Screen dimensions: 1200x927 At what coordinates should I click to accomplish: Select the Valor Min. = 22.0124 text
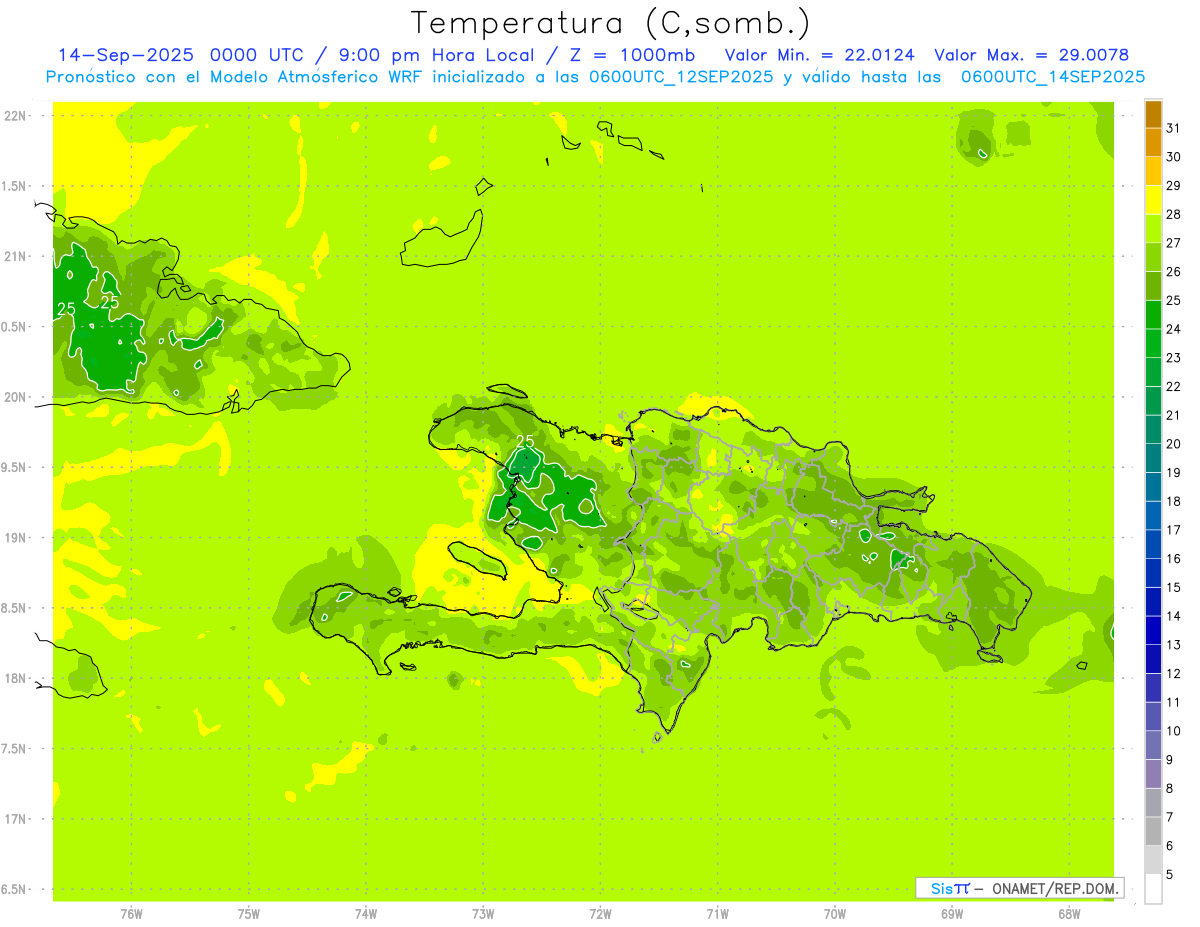click(819, 55)
